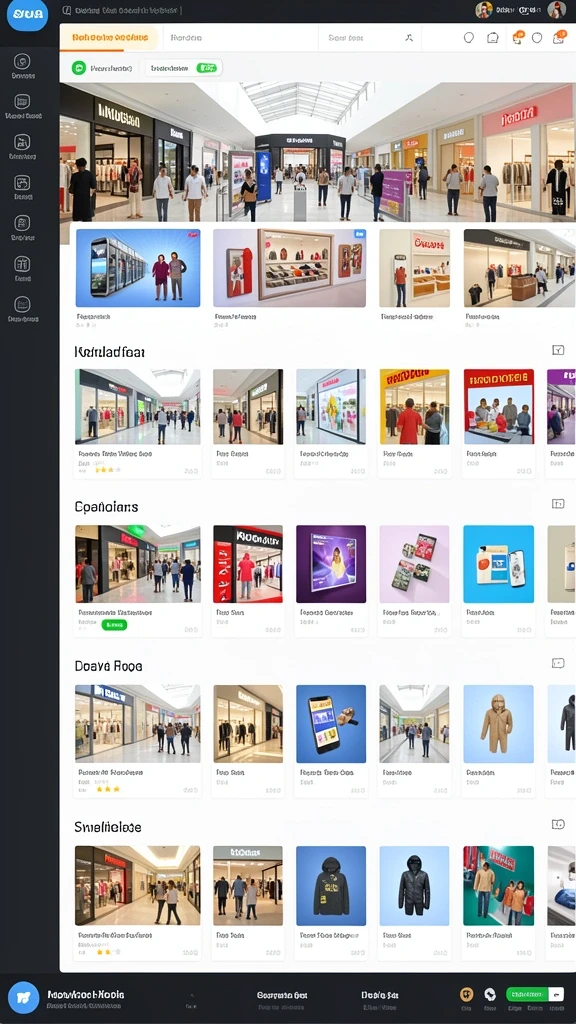
Task: Select the third icon in left sidebar
Action: click(x=22, y=142)
